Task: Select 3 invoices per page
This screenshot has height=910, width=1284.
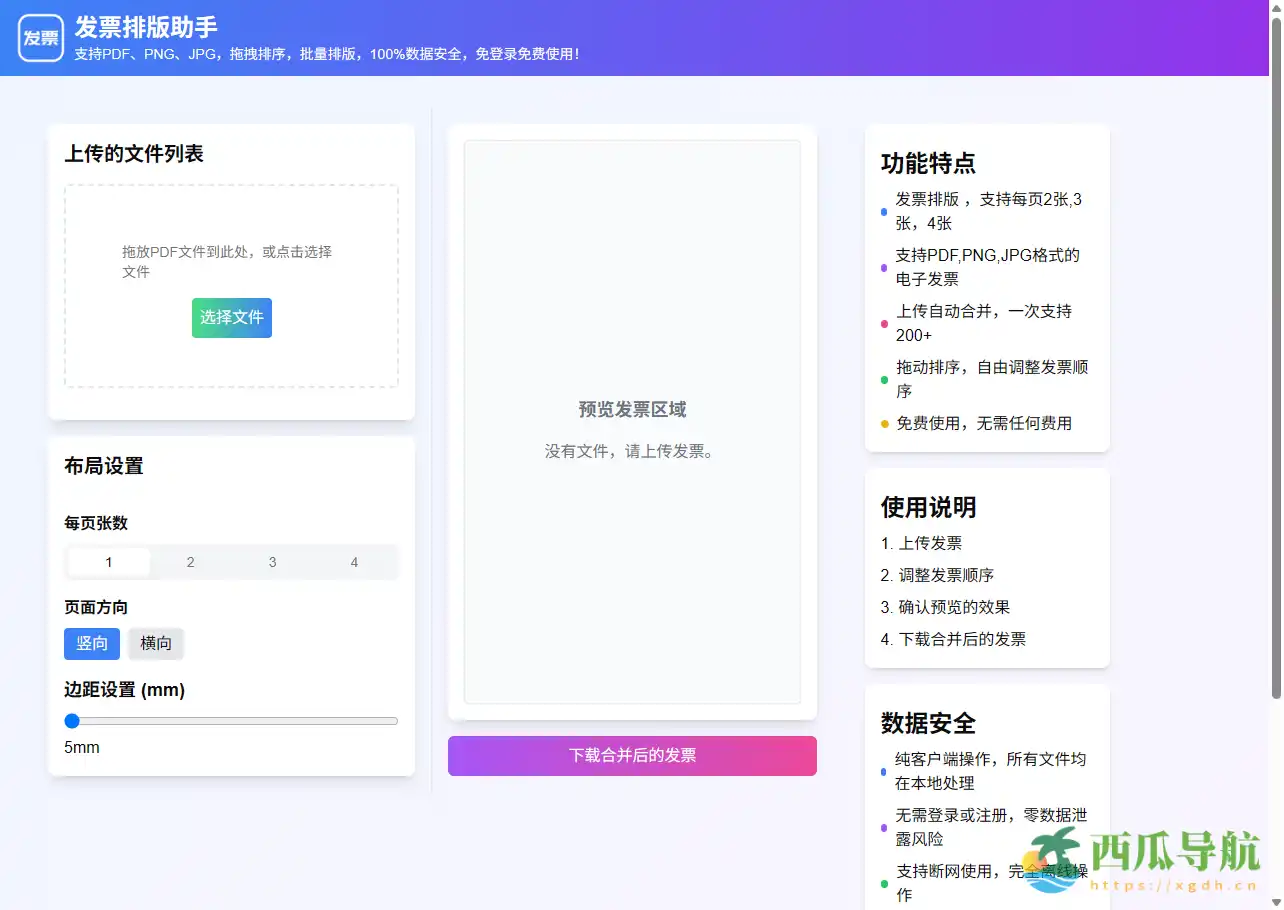Action: click(x=272, y=562)
